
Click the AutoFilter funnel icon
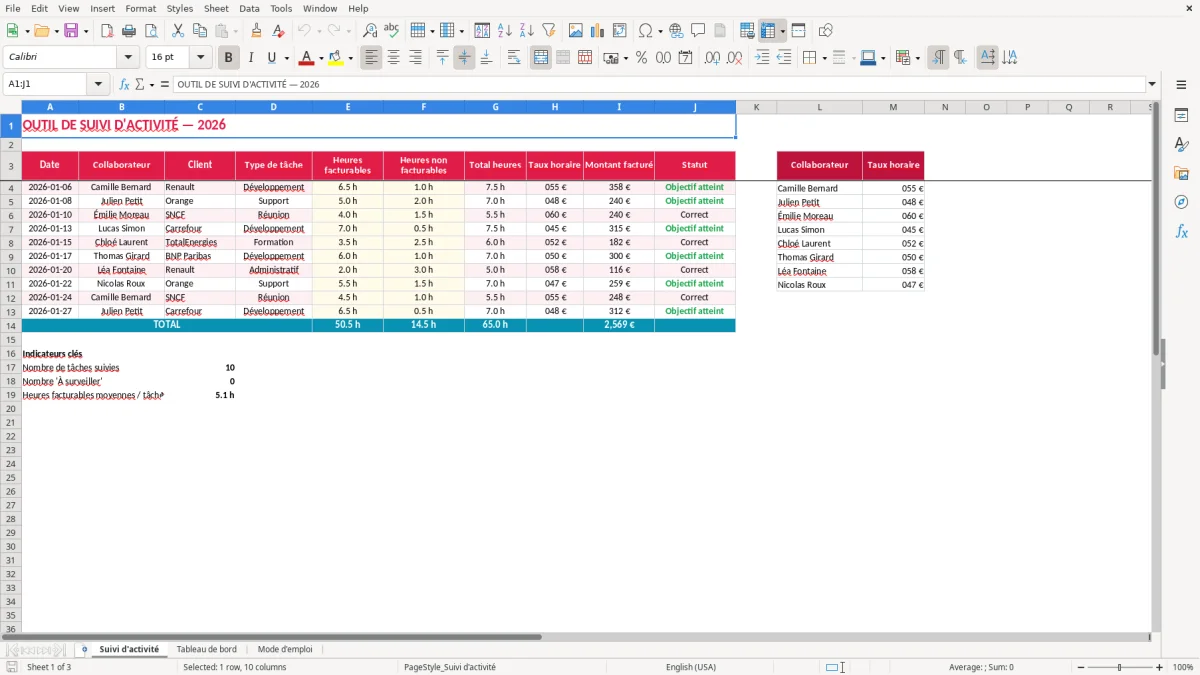pyautogui.click(x=549, y=31)
